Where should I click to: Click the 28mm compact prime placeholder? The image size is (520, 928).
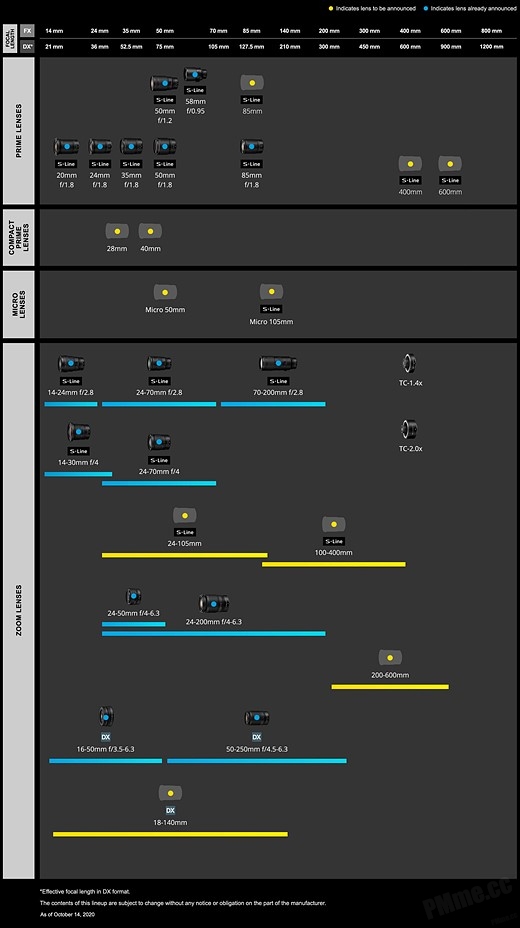click(x=117, y=231)
